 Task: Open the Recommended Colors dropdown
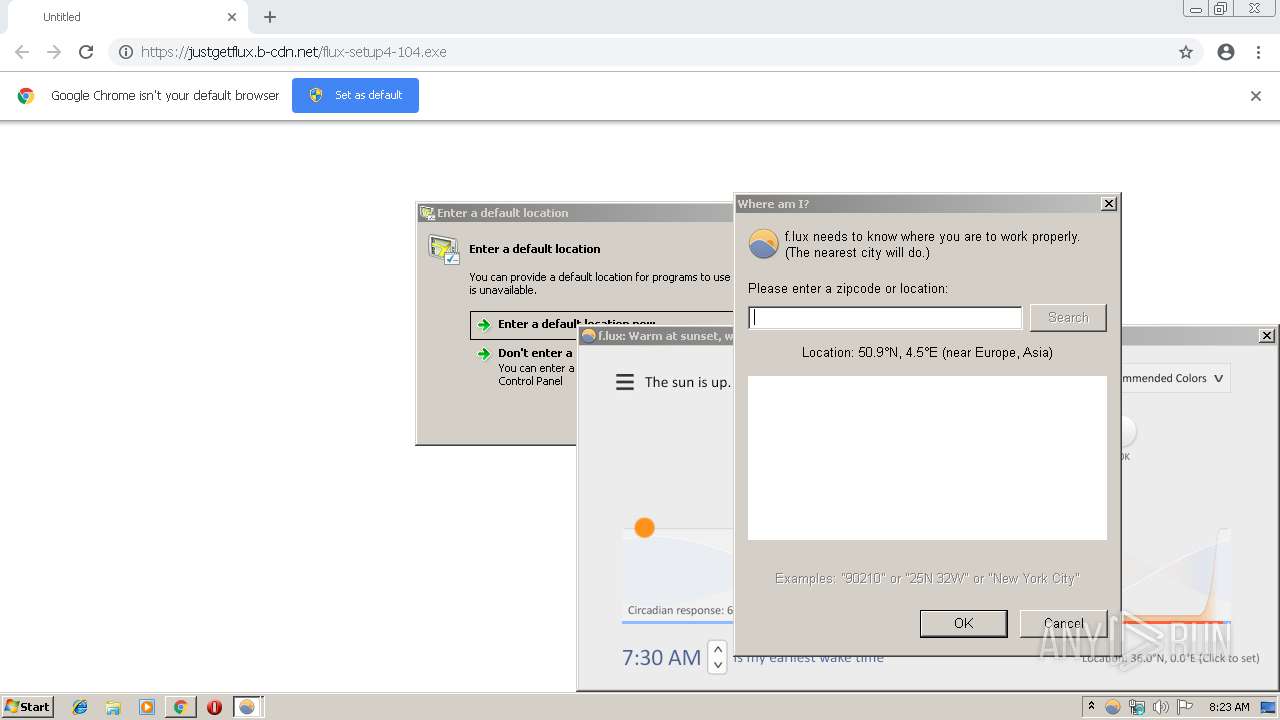click(1175, 378)
